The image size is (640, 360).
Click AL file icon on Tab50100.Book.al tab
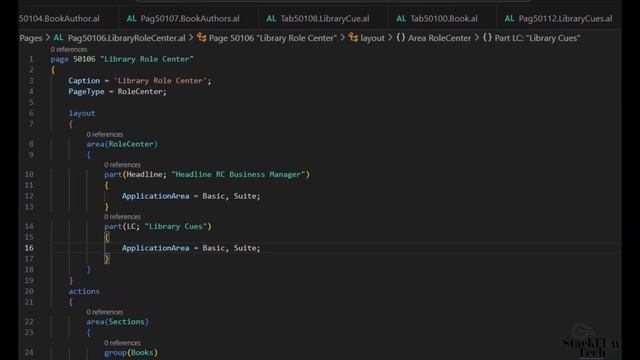click(x=401, y=19)
